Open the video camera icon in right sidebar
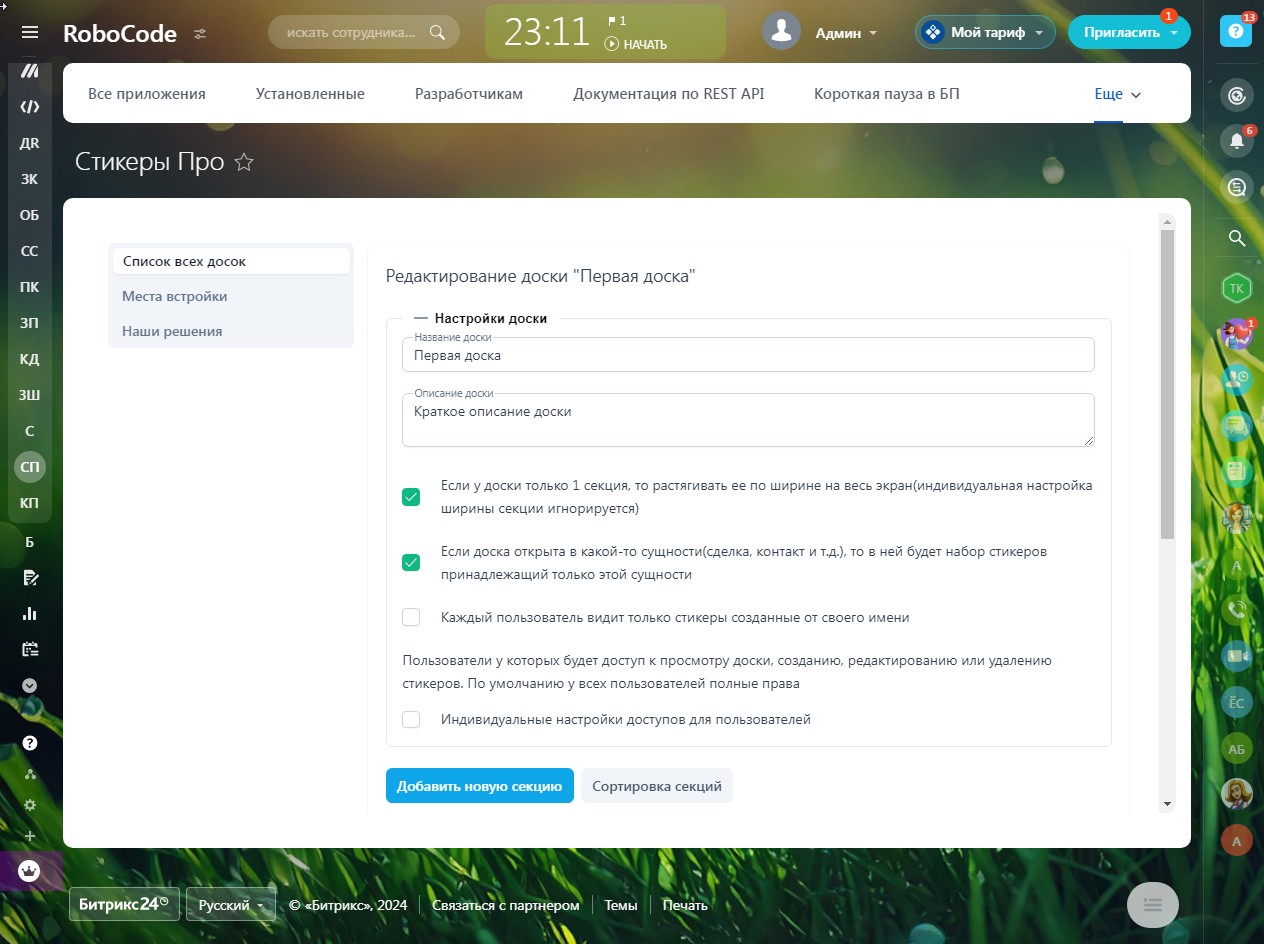 1237,655
